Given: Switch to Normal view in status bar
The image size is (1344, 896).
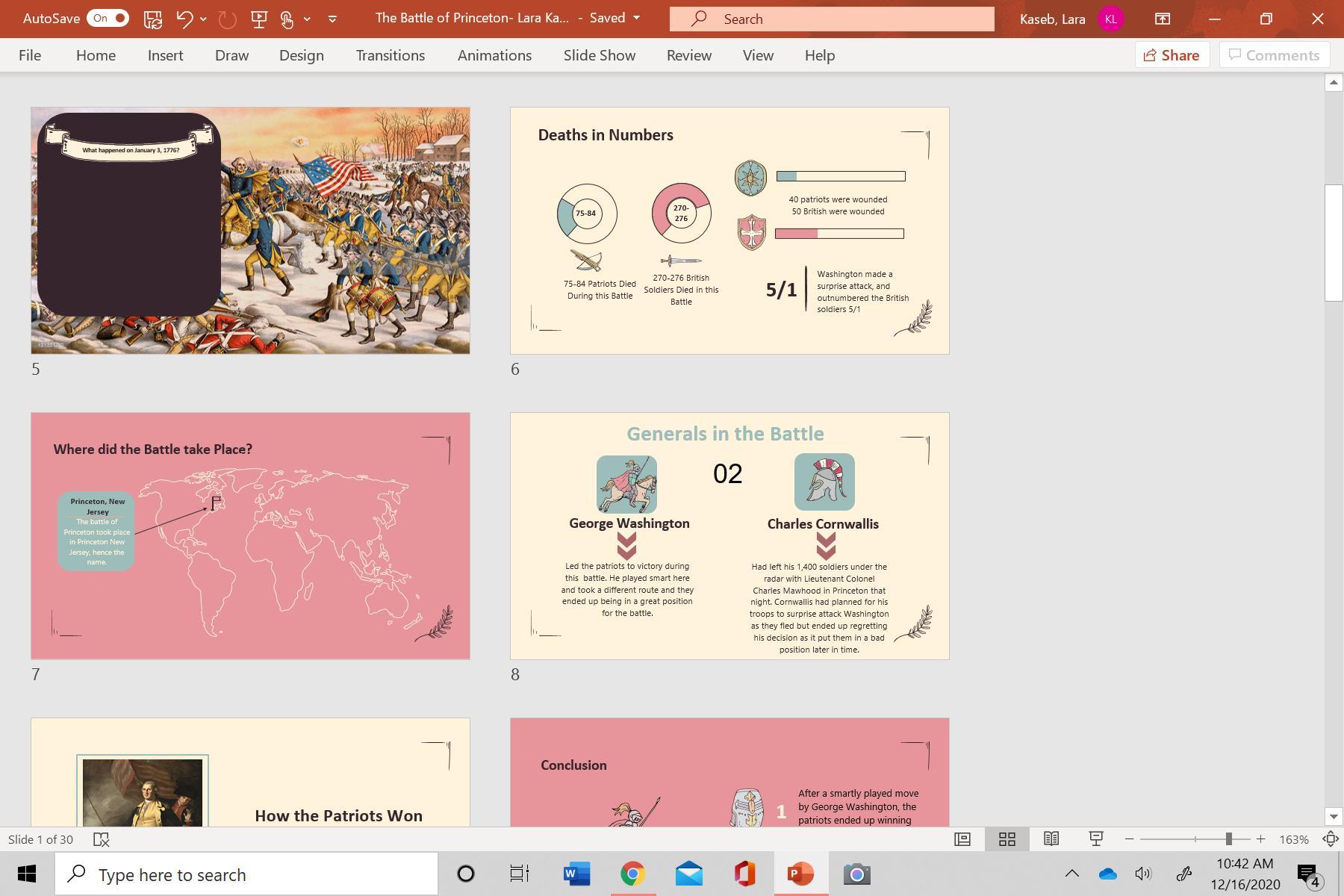Looking at the screenshot, I should (962, 839).
